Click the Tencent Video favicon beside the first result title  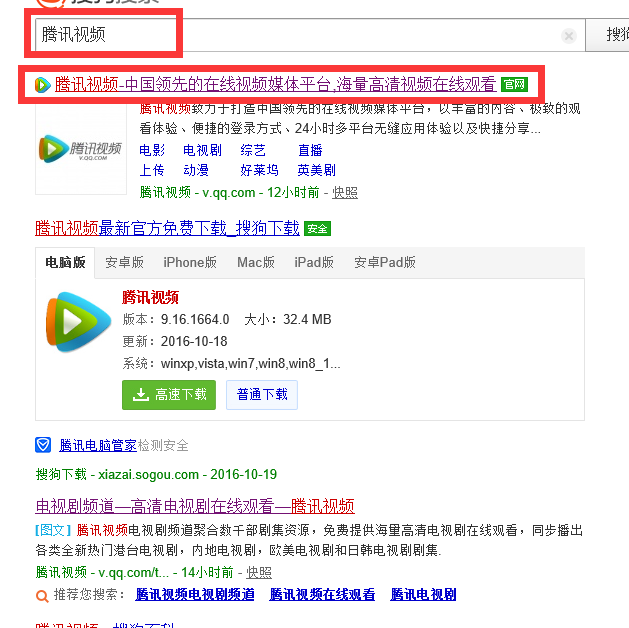tap(43, 85)
